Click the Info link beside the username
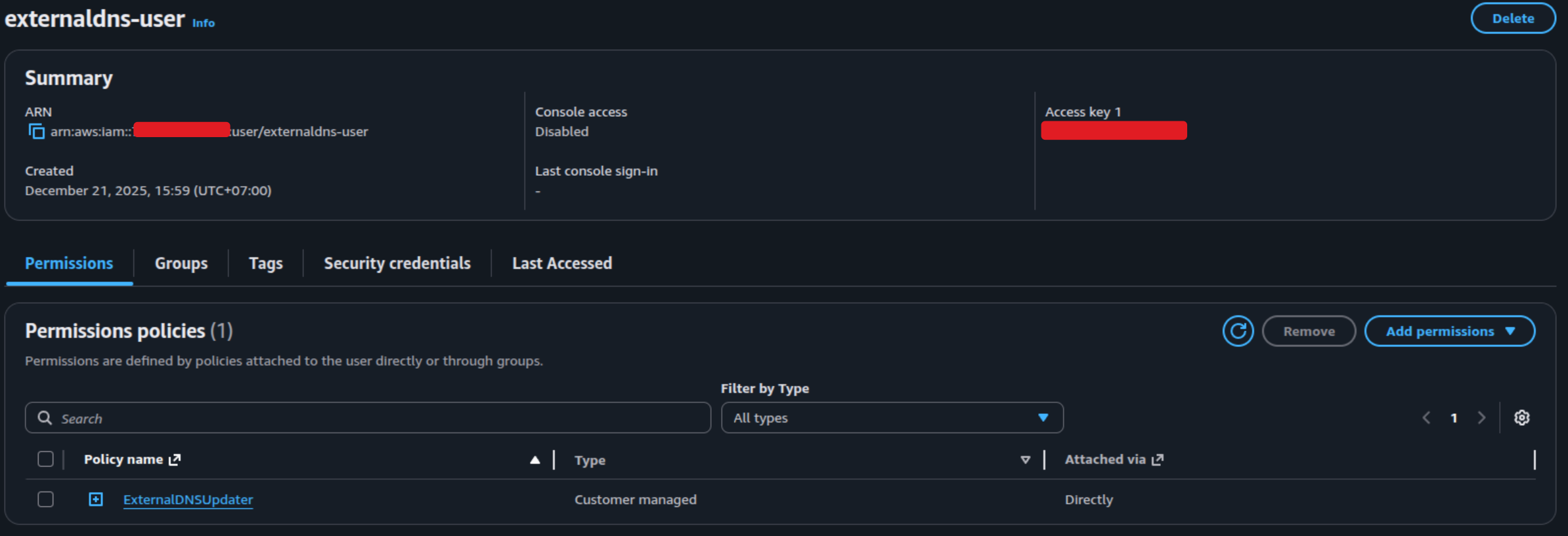This screenshot has height=536, width=1568. pos(204,23)
